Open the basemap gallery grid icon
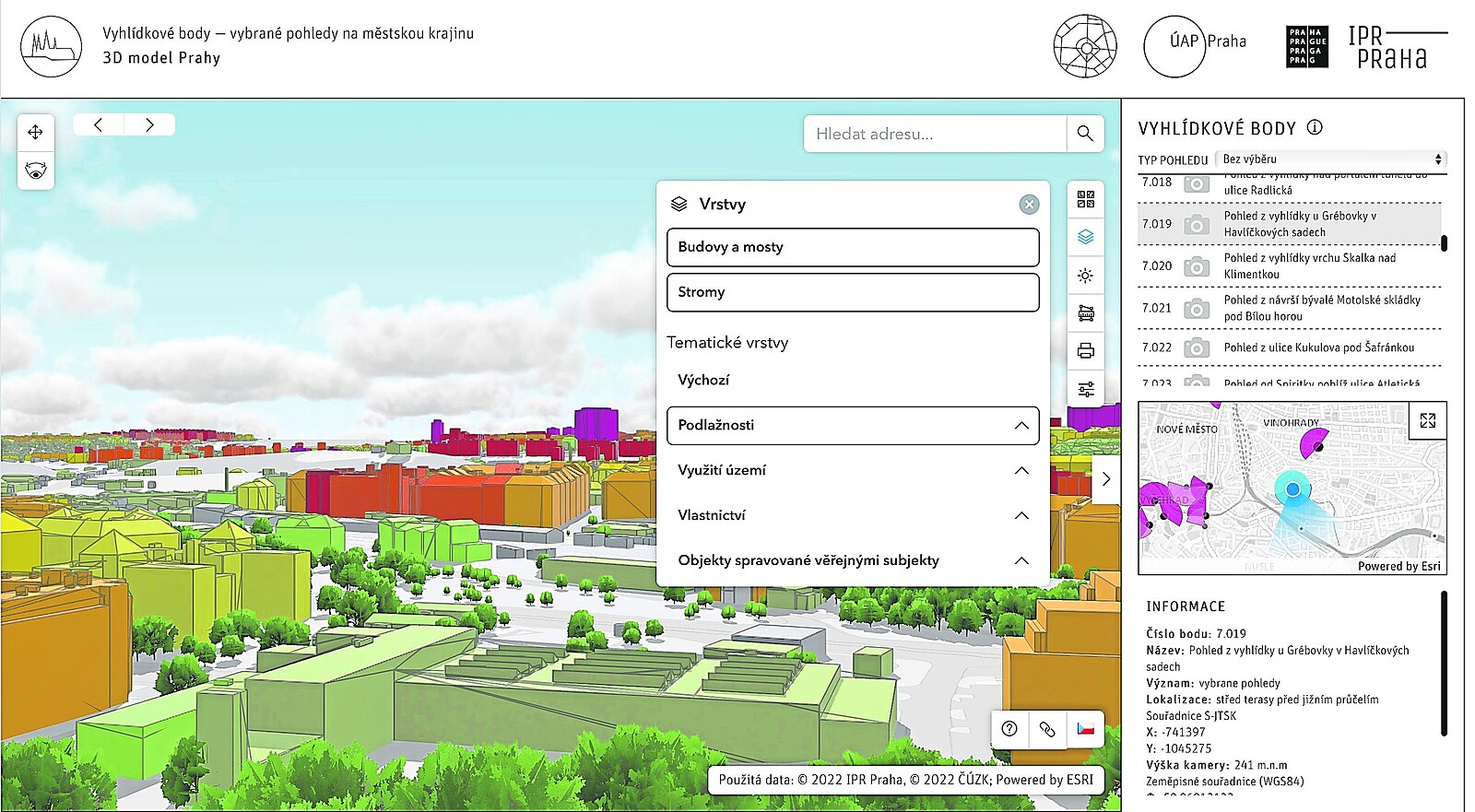Viewport: 1475px width, 812px height. (x=1086, y=199)
